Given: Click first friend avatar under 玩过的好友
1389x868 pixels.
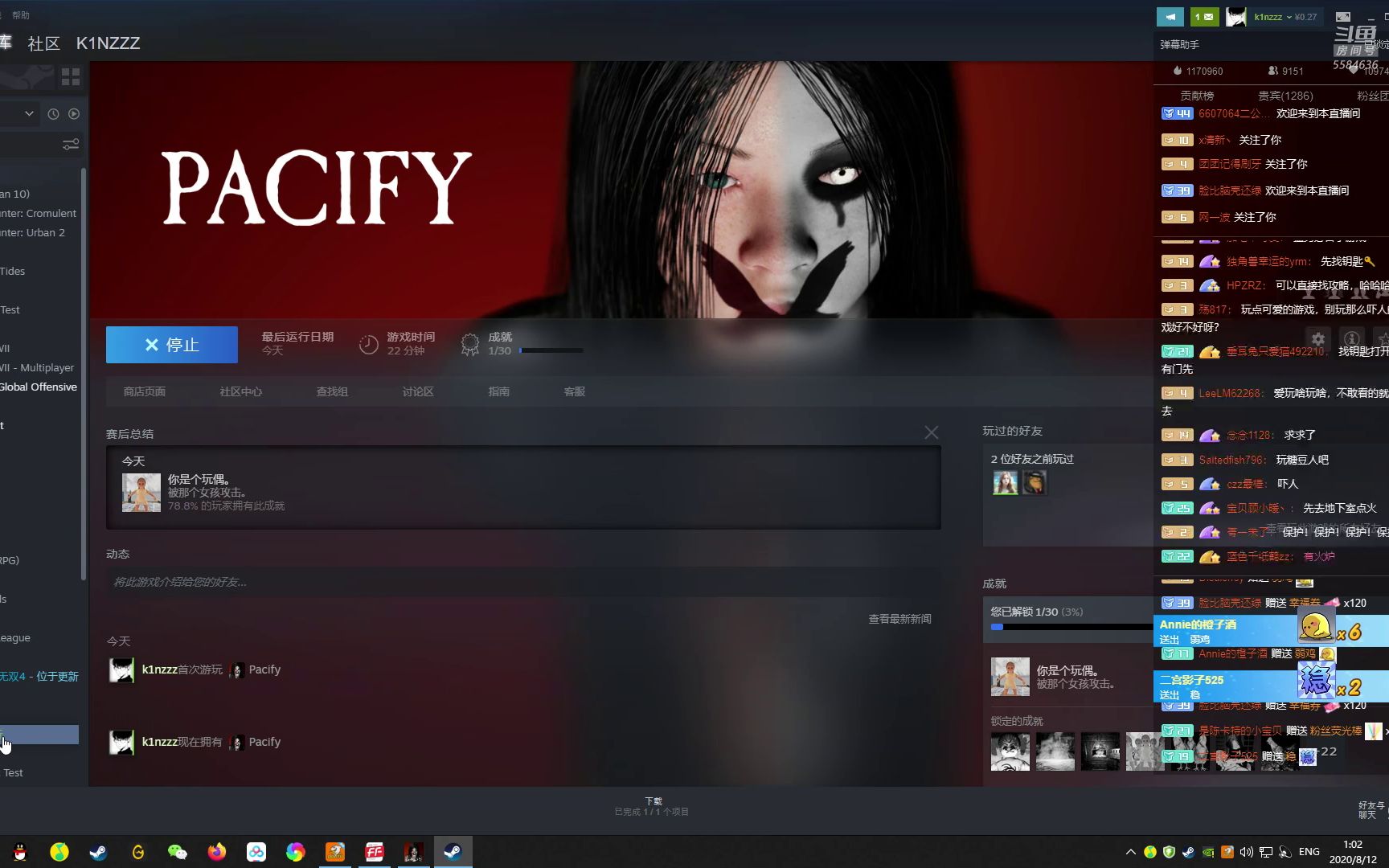Looking at the screenshot, I should tap(1005, 482).
